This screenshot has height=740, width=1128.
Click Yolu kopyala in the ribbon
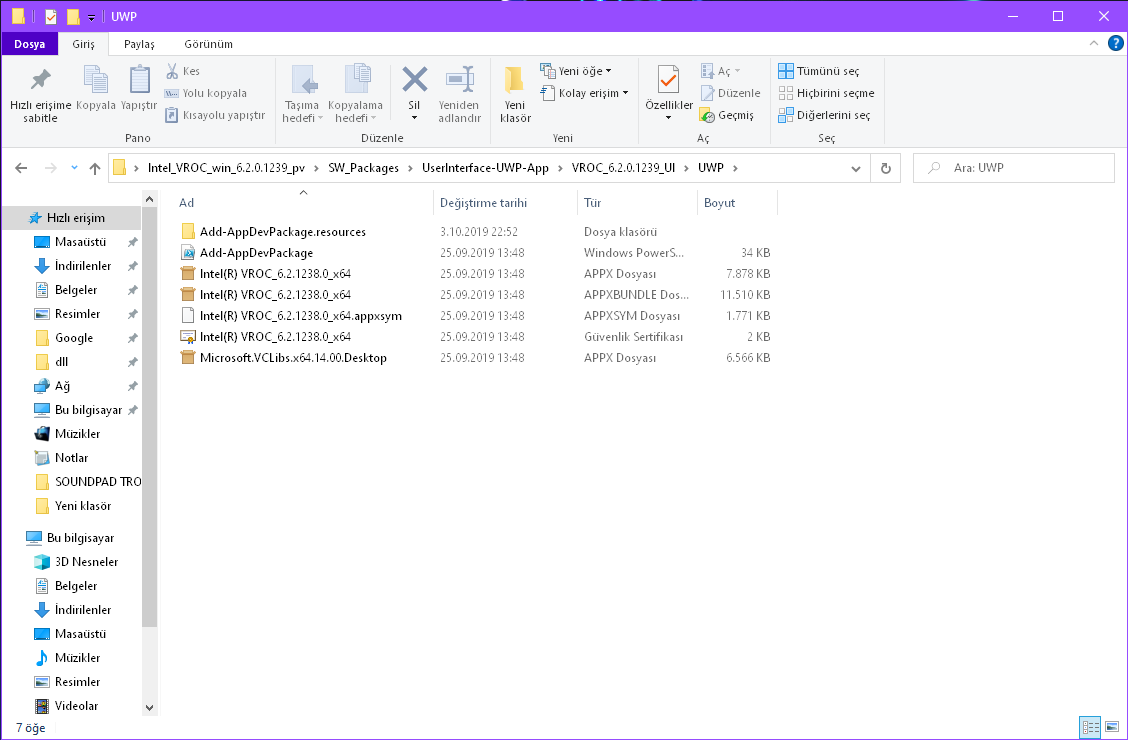point(206,93)
